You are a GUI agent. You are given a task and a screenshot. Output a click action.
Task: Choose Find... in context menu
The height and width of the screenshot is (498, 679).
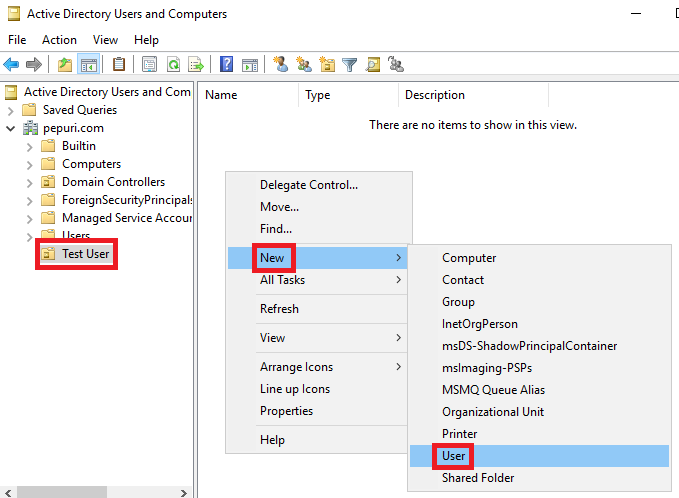[317, 229]
